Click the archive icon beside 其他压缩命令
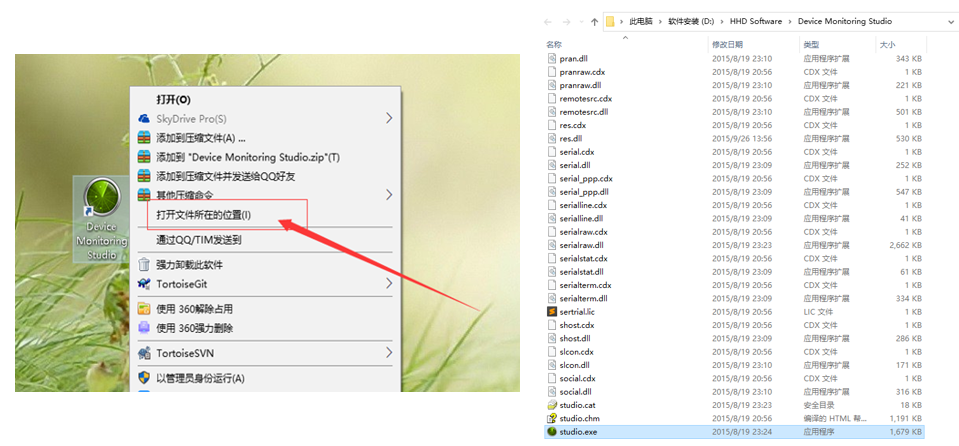 coord(144,195)
